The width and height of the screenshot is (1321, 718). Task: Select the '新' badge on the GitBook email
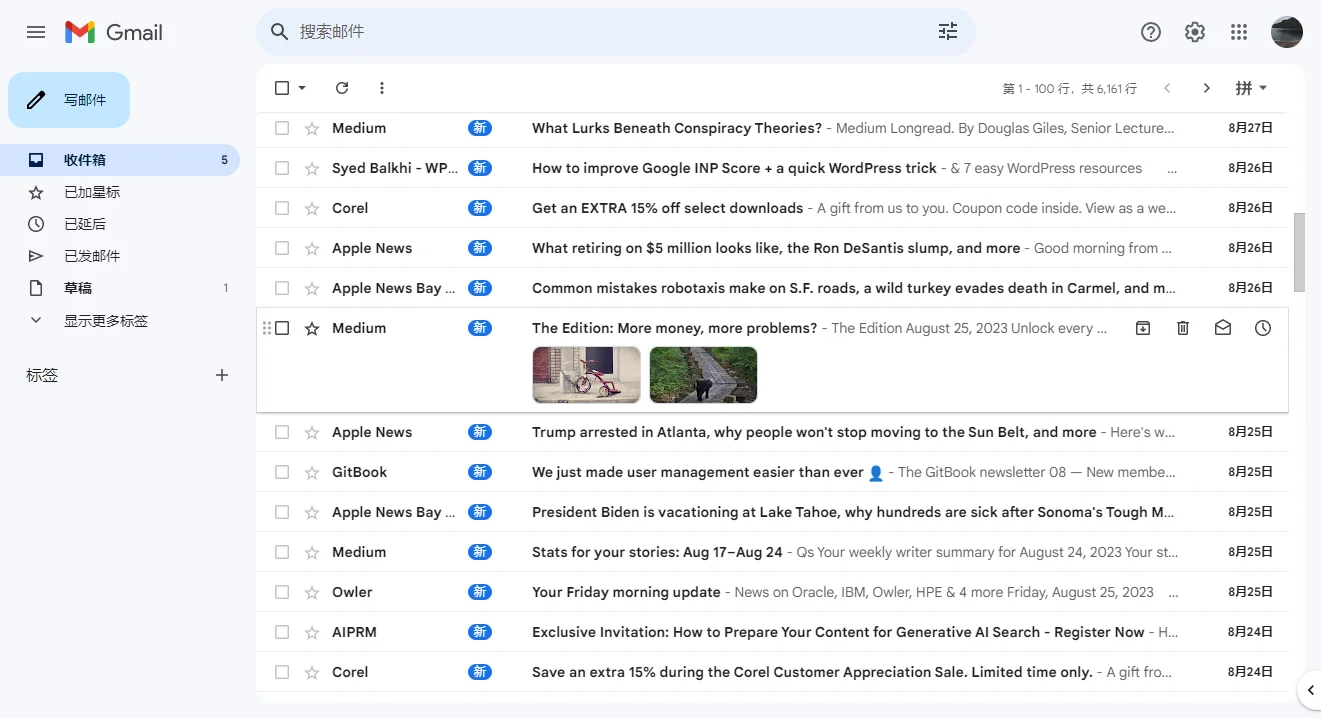(x=480, y=472)
